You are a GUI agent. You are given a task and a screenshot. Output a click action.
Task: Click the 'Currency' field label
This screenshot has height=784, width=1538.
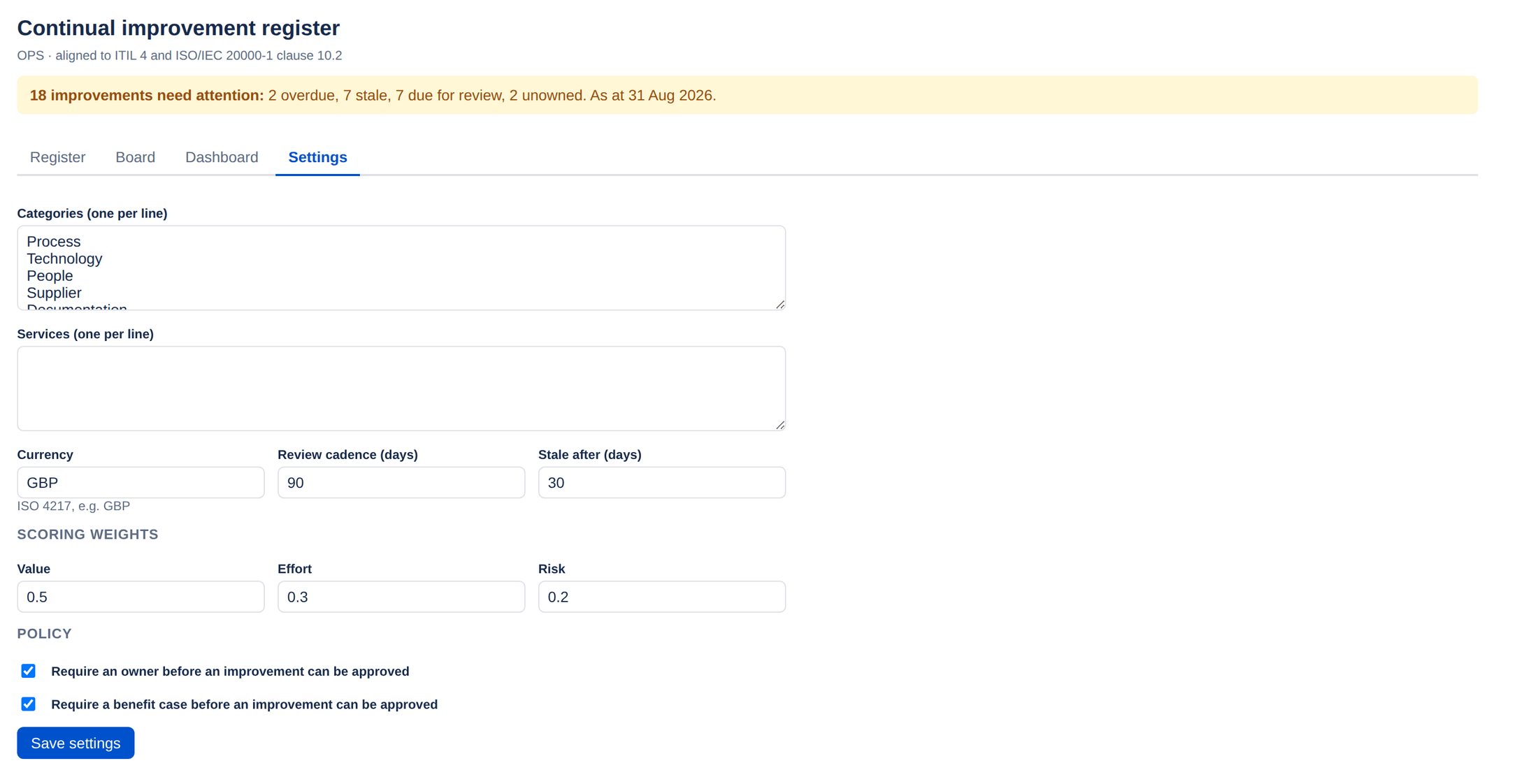45,455
